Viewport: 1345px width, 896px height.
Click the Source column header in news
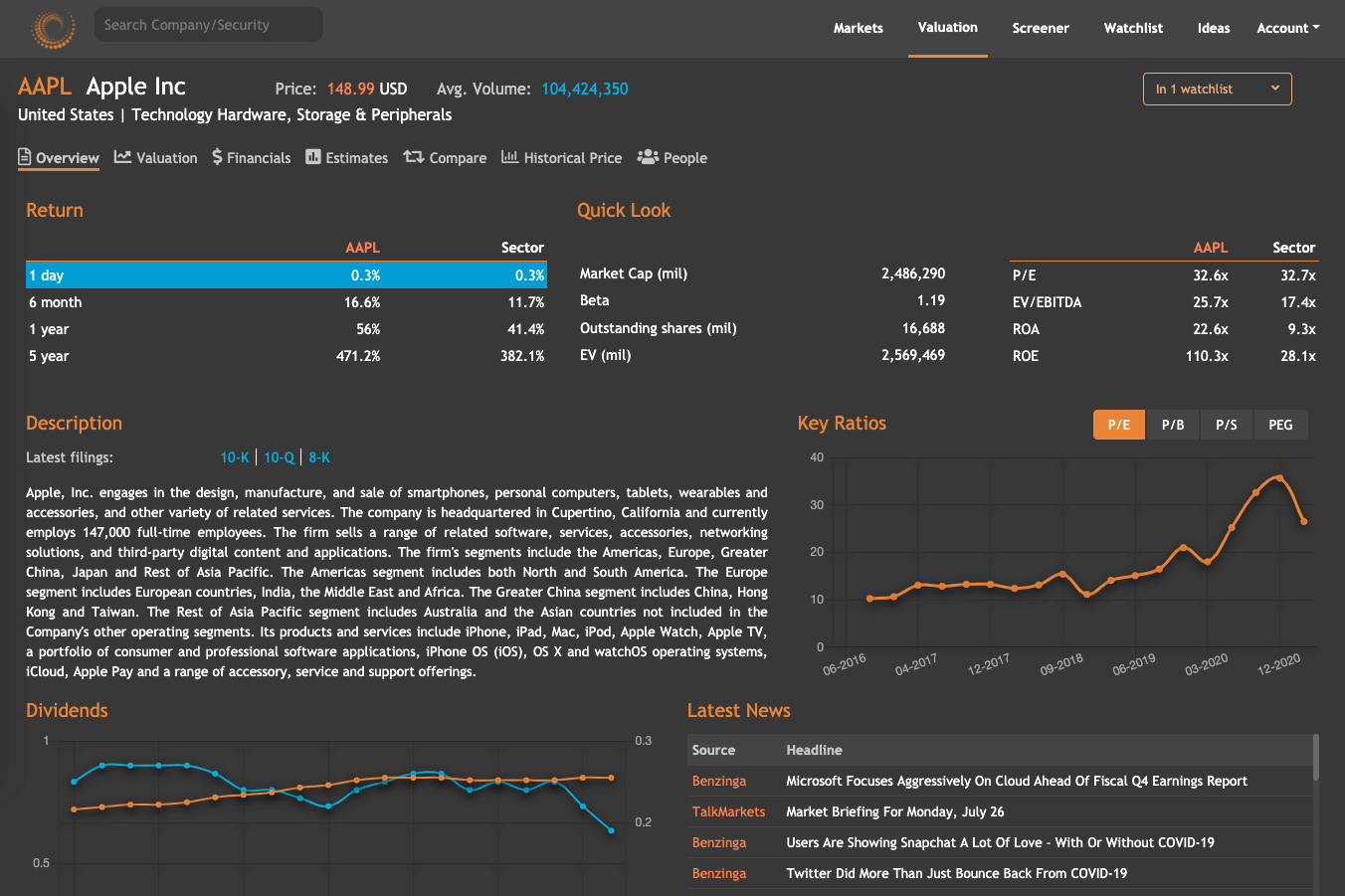point(713,750)
